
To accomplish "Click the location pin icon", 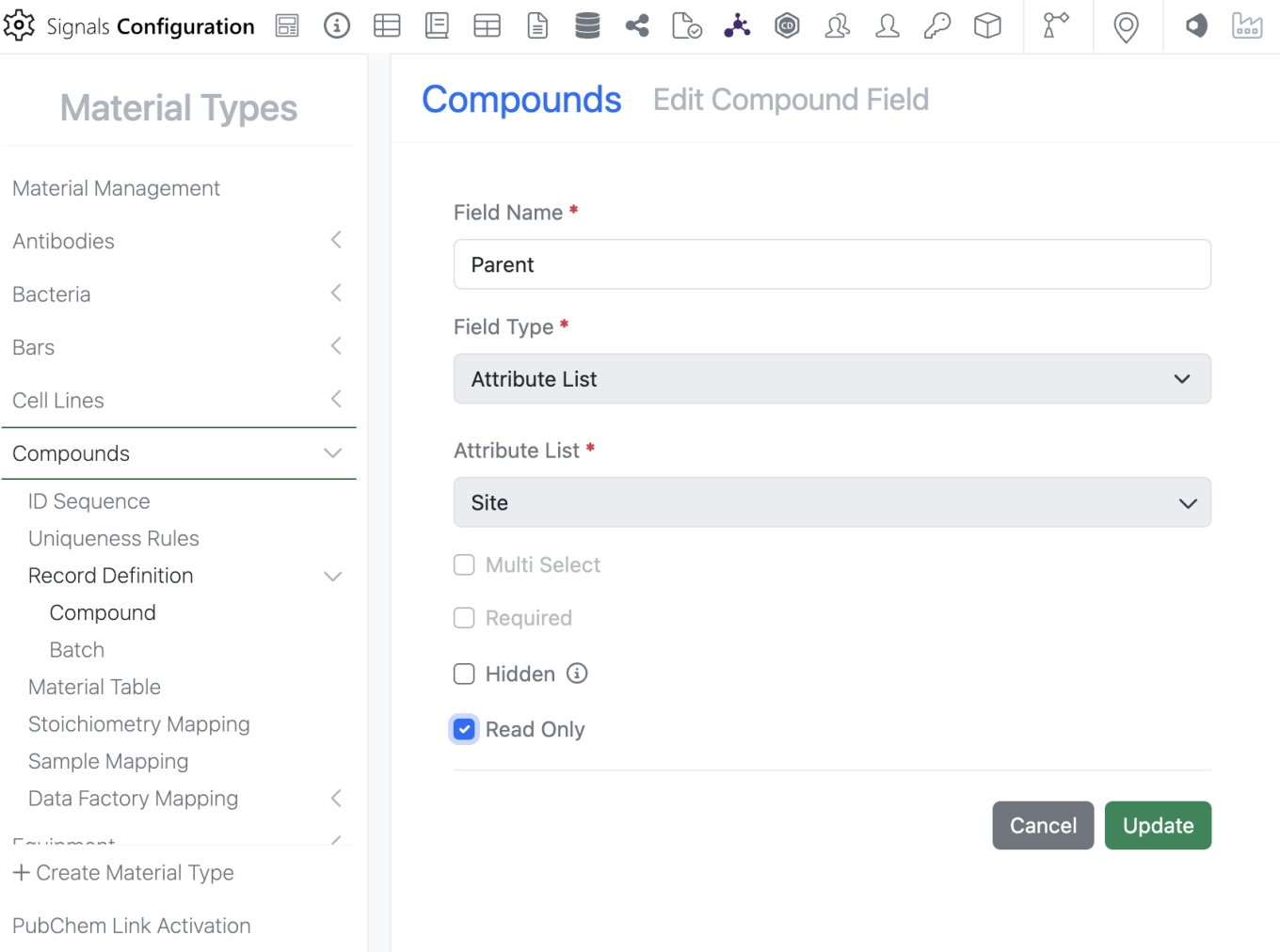I will [x=1126, y=27].
